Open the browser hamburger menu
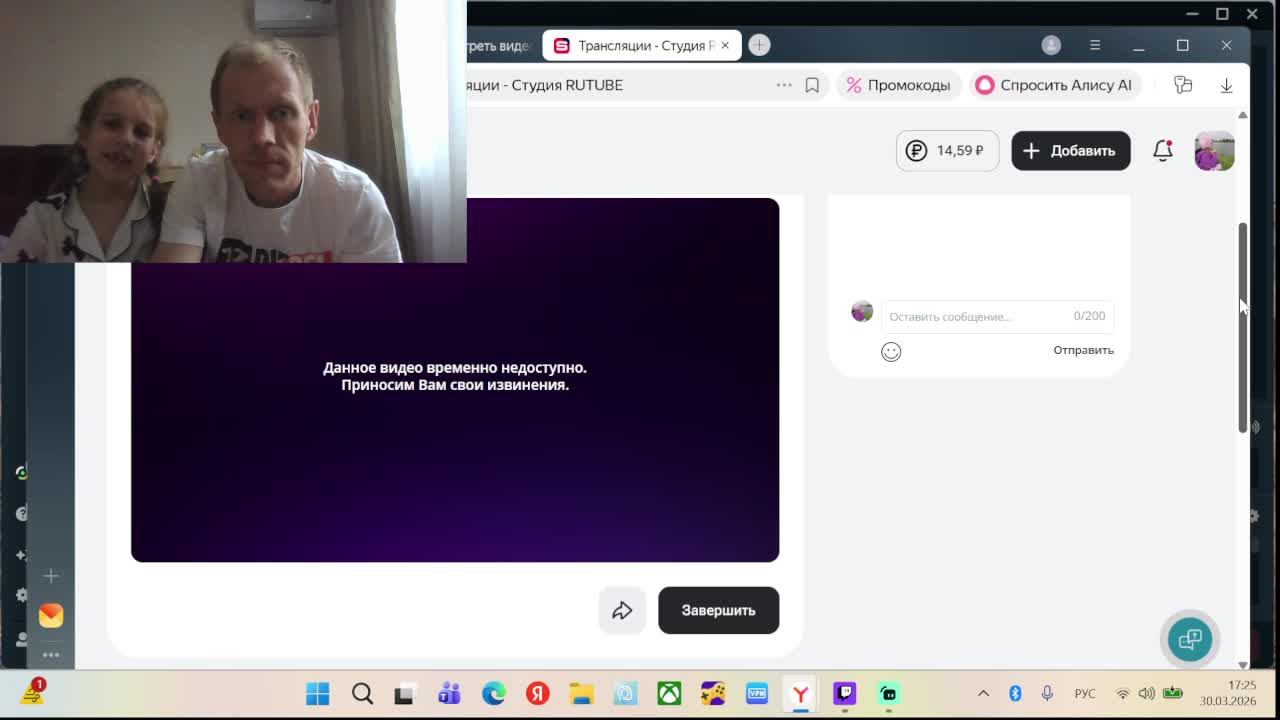 1095,45
